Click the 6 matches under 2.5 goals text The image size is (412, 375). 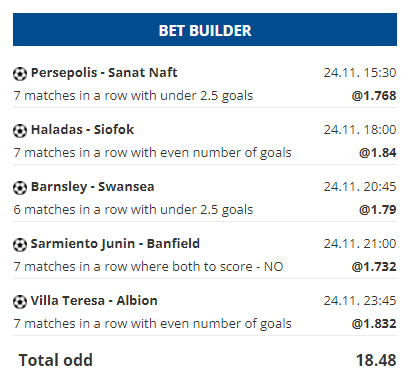[x=133, y=210]
